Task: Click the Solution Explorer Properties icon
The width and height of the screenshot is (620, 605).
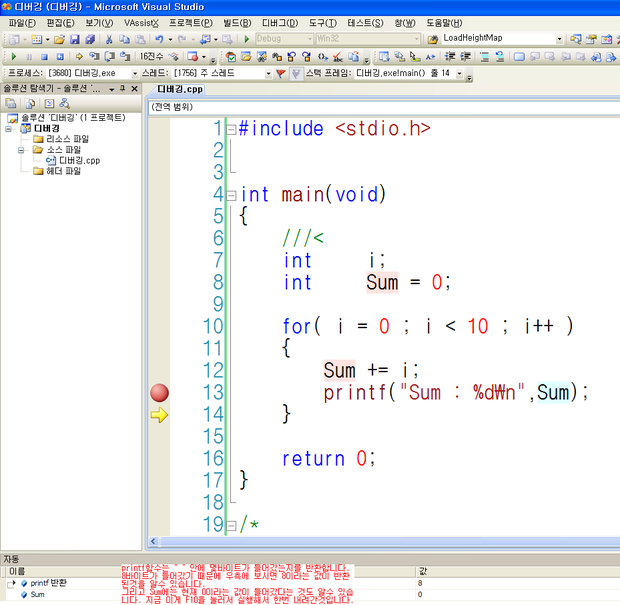Action: click(11, 104)
